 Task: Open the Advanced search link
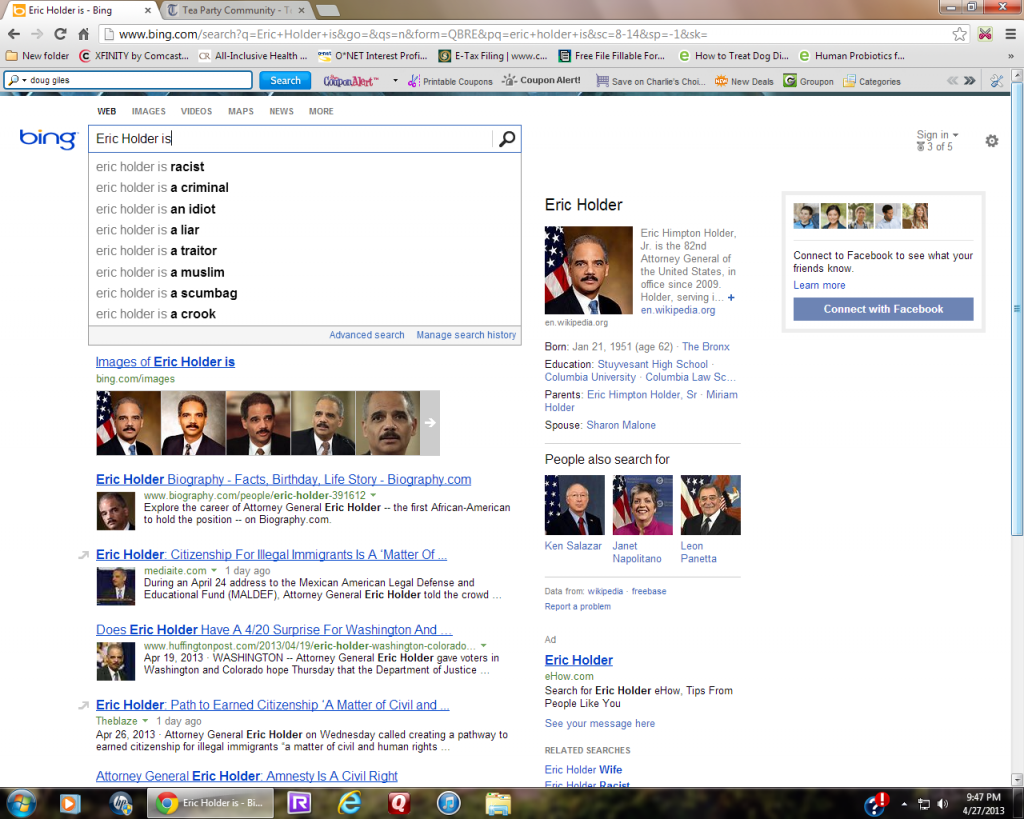367,335
